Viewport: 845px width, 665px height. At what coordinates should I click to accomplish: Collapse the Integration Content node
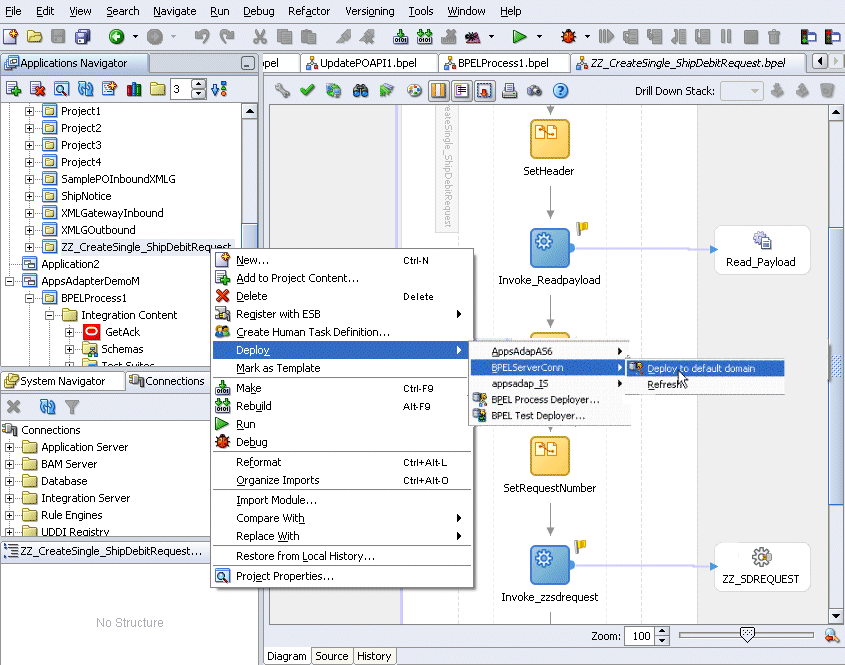coord(49,315)
